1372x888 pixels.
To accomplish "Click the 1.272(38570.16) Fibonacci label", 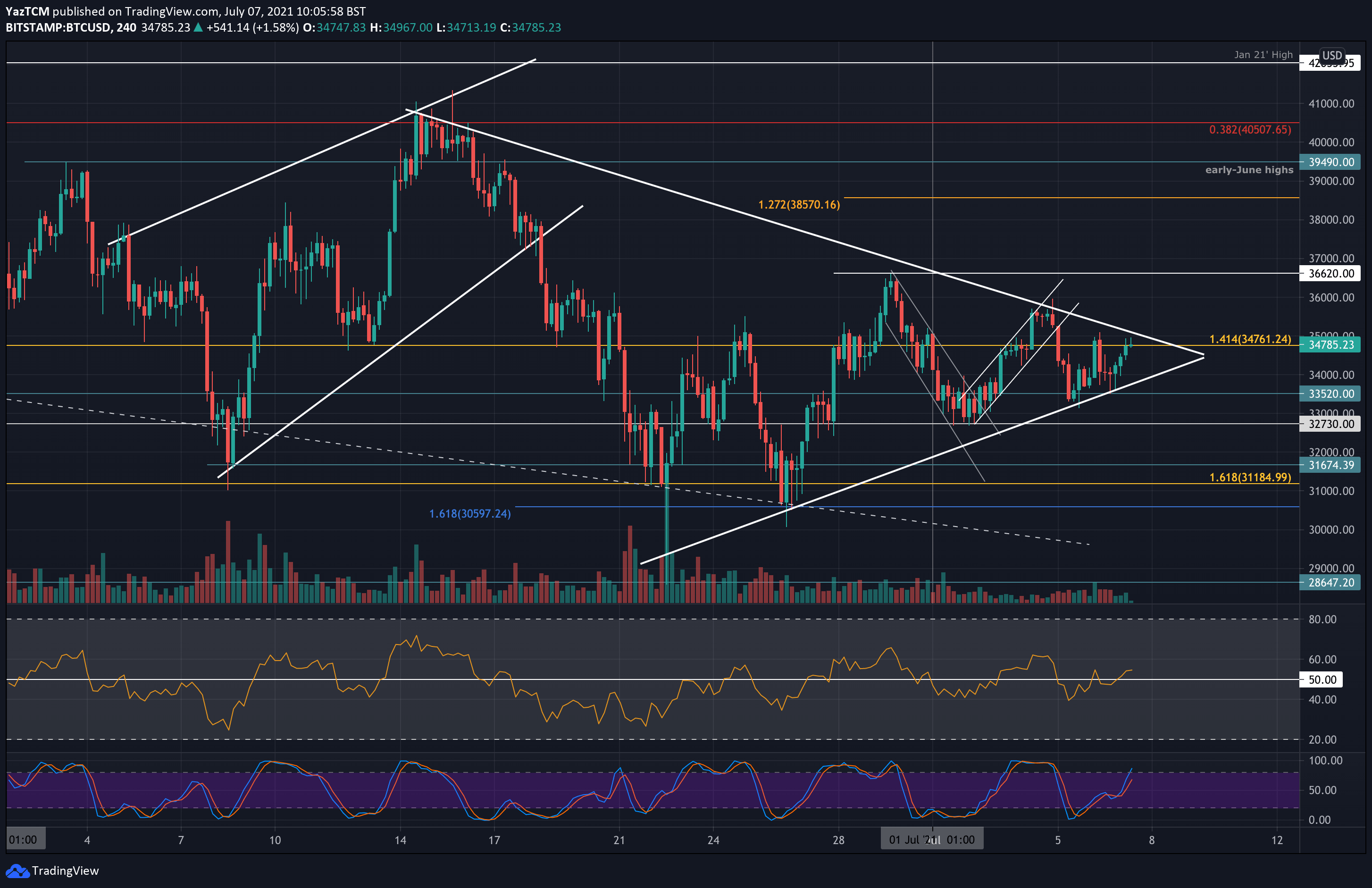I will 799,205.
